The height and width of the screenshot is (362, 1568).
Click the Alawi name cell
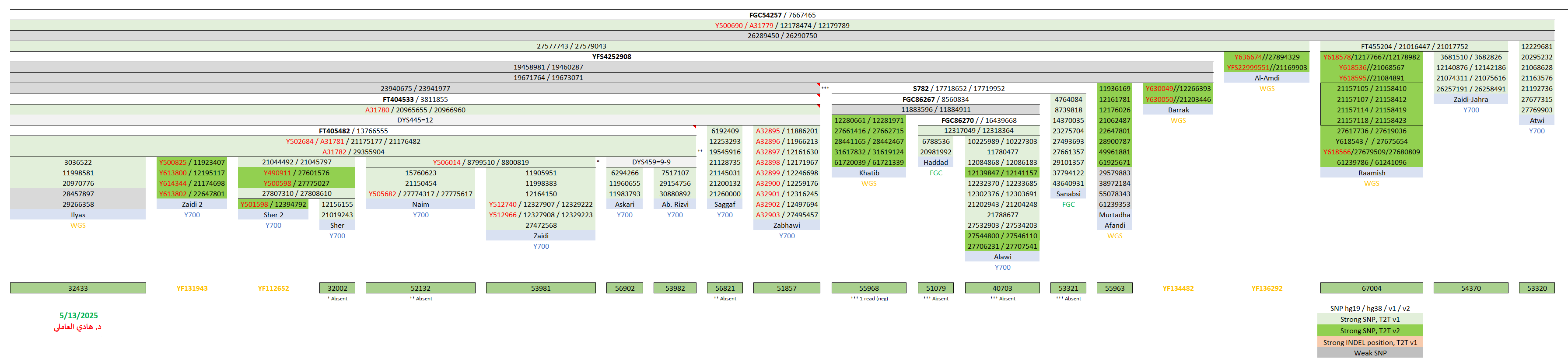click(1002, 257)
